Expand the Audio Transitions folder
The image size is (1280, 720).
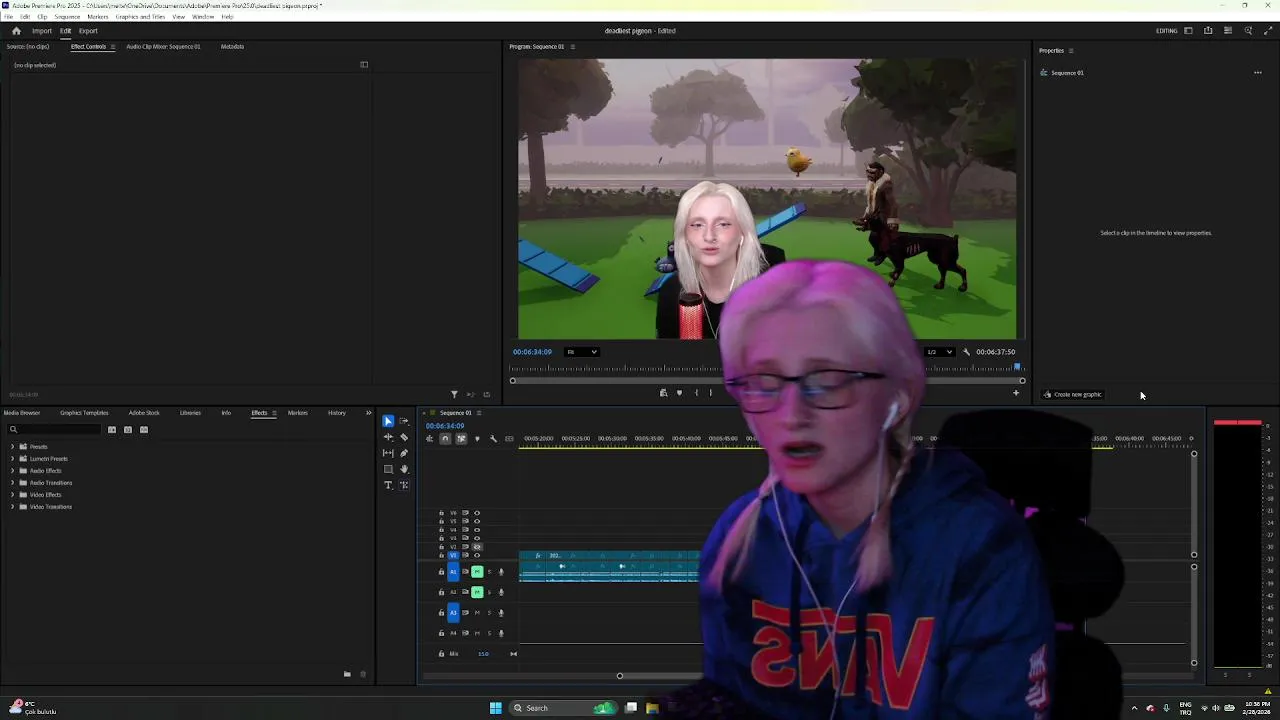[x=12, y=483]
